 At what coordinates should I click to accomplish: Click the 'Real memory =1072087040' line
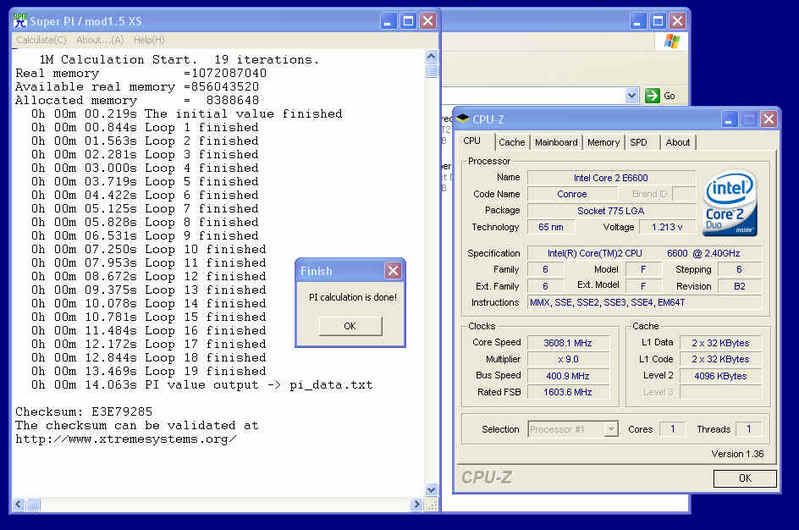141,73
